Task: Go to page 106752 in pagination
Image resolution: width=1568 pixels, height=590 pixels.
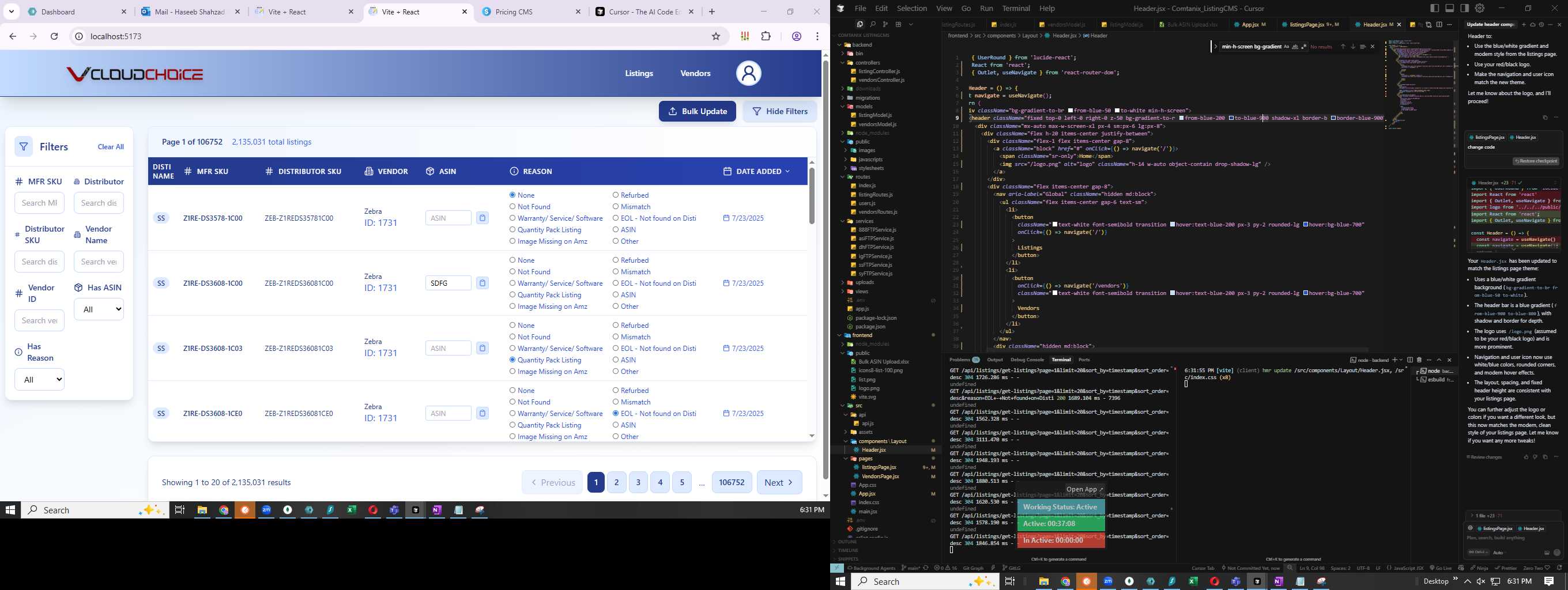Action: click(x=732, y=482)
